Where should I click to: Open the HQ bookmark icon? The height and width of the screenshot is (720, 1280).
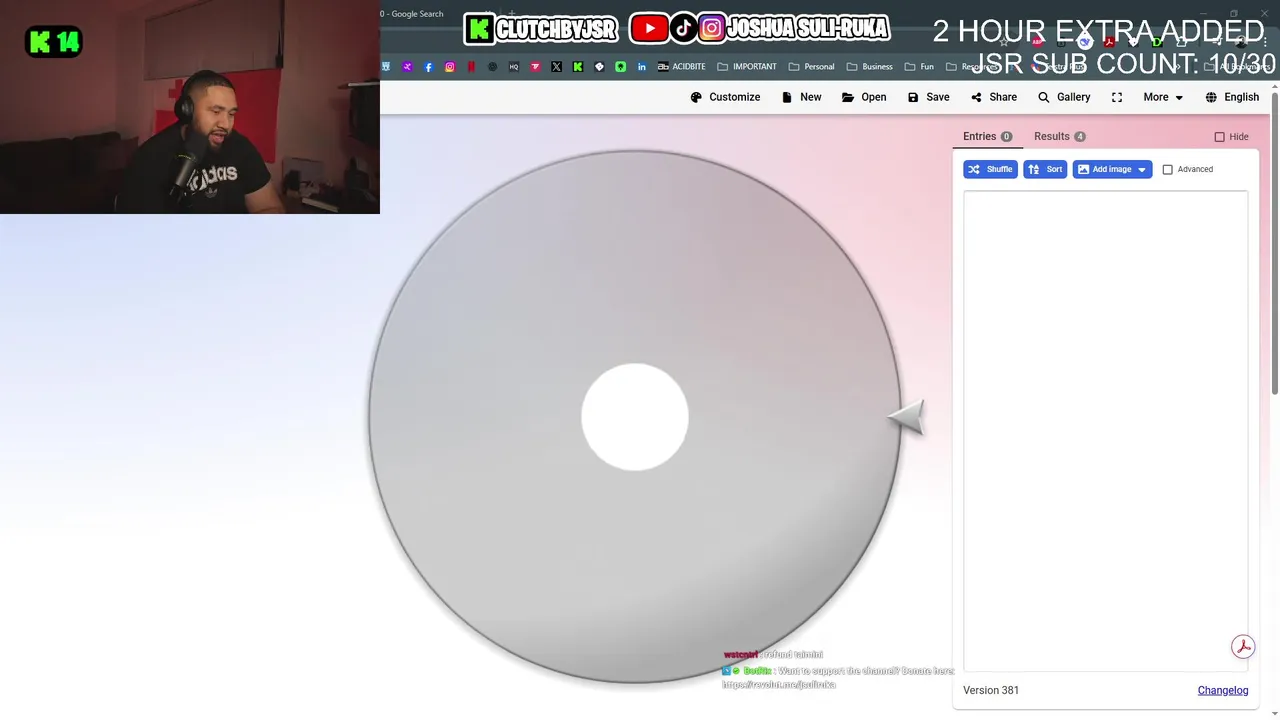point(514,67)
